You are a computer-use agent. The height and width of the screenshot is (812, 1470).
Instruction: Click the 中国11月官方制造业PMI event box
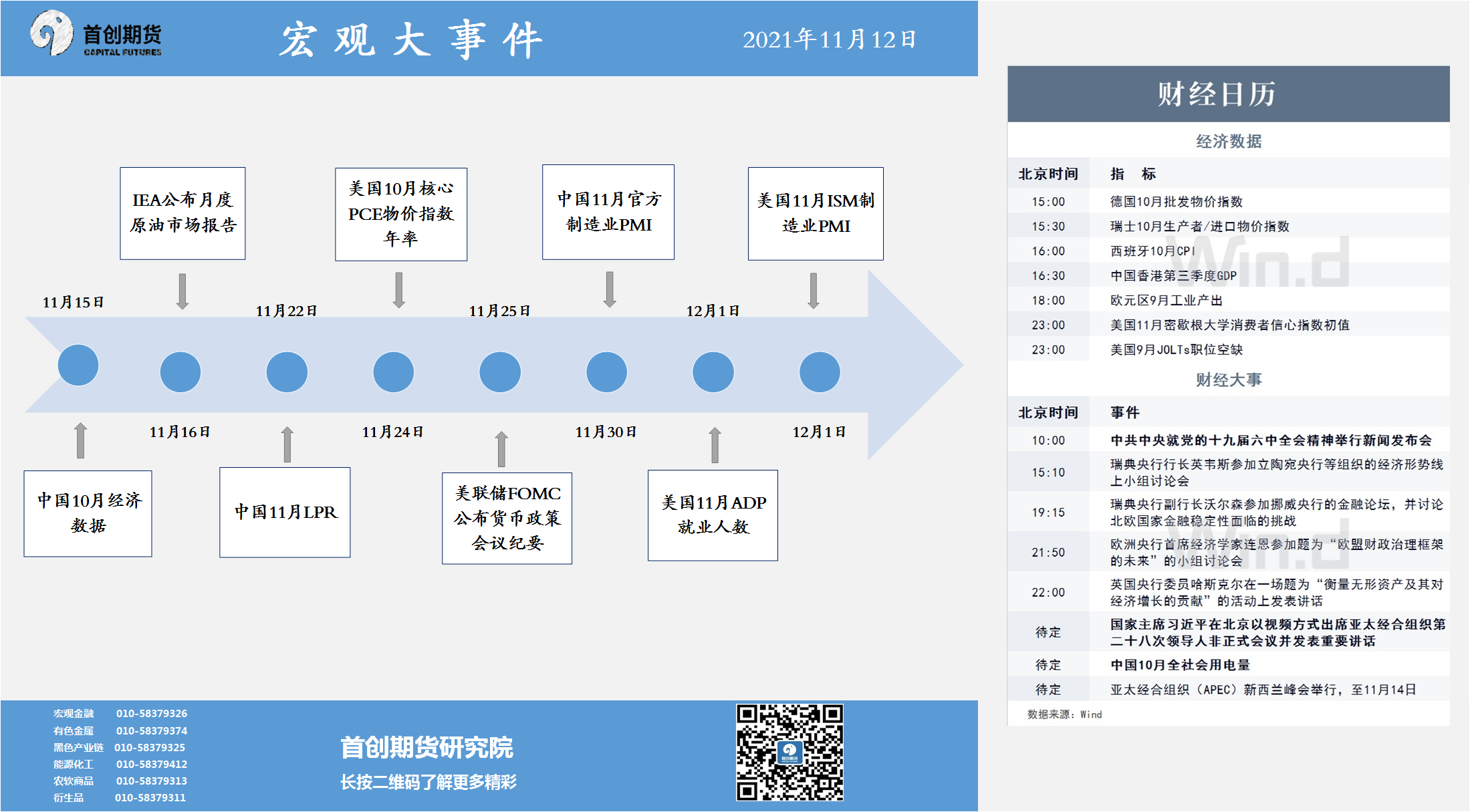click(608, 212)
